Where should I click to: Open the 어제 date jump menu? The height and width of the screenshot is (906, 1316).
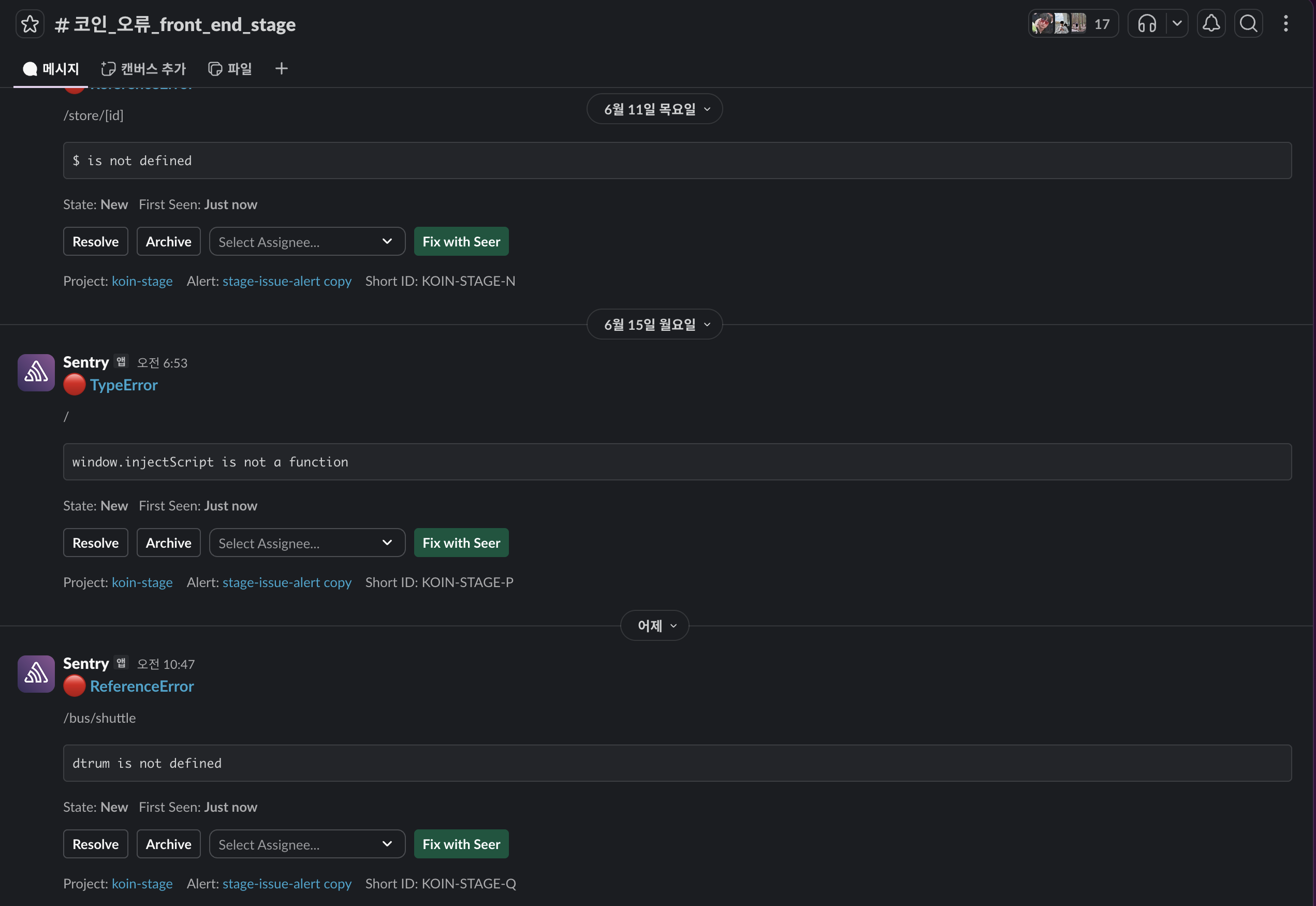(x=655, y=625)
